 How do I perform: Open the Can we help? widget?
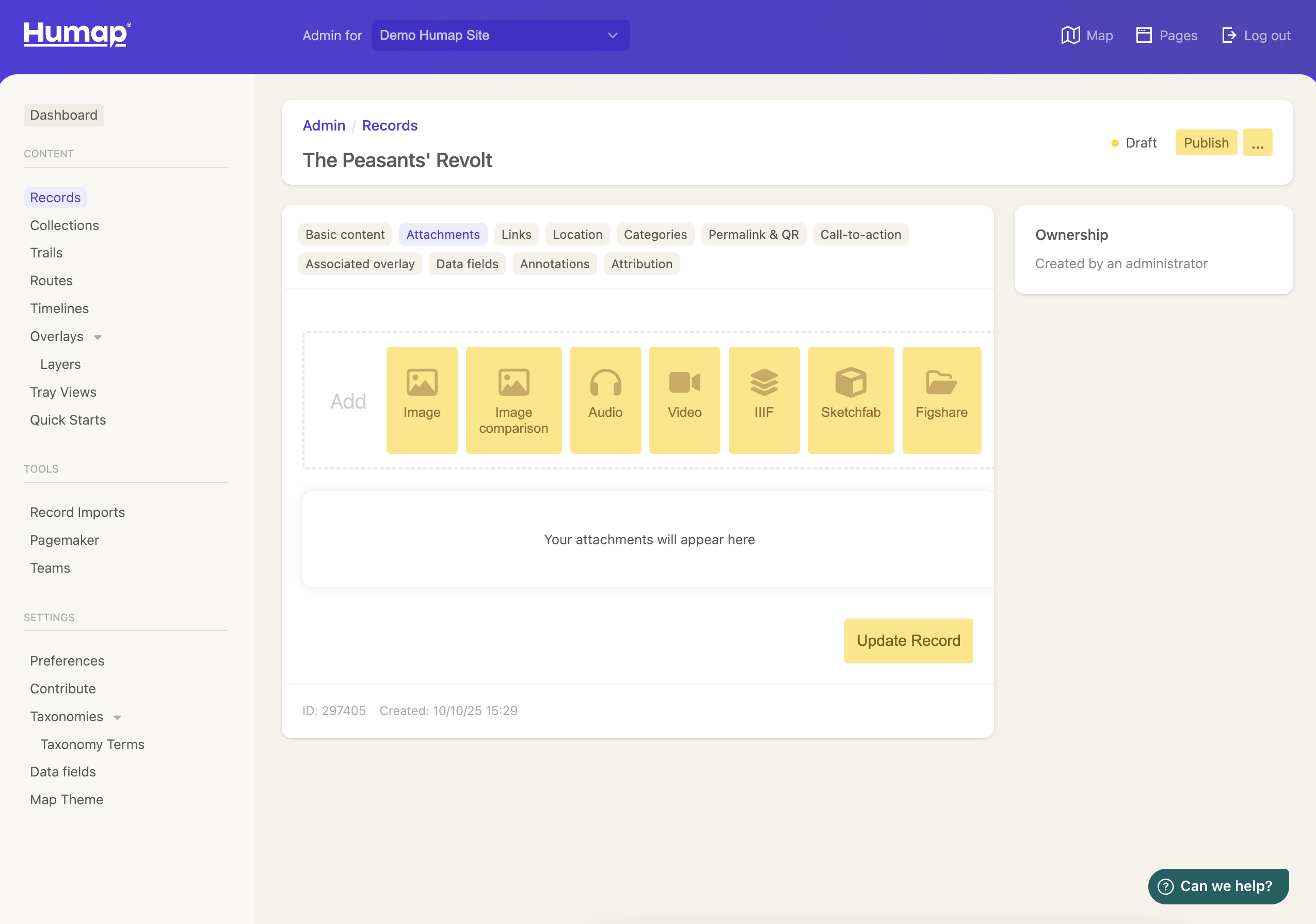tap(1218, 886)
